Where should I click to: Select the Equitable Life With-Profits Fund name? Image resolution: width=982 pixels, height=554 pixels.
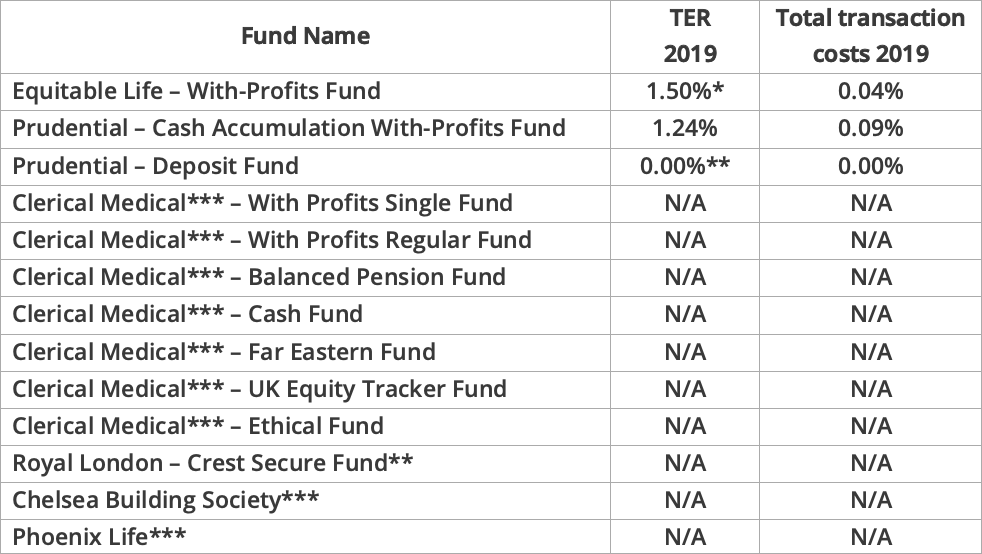coord(197,91)
